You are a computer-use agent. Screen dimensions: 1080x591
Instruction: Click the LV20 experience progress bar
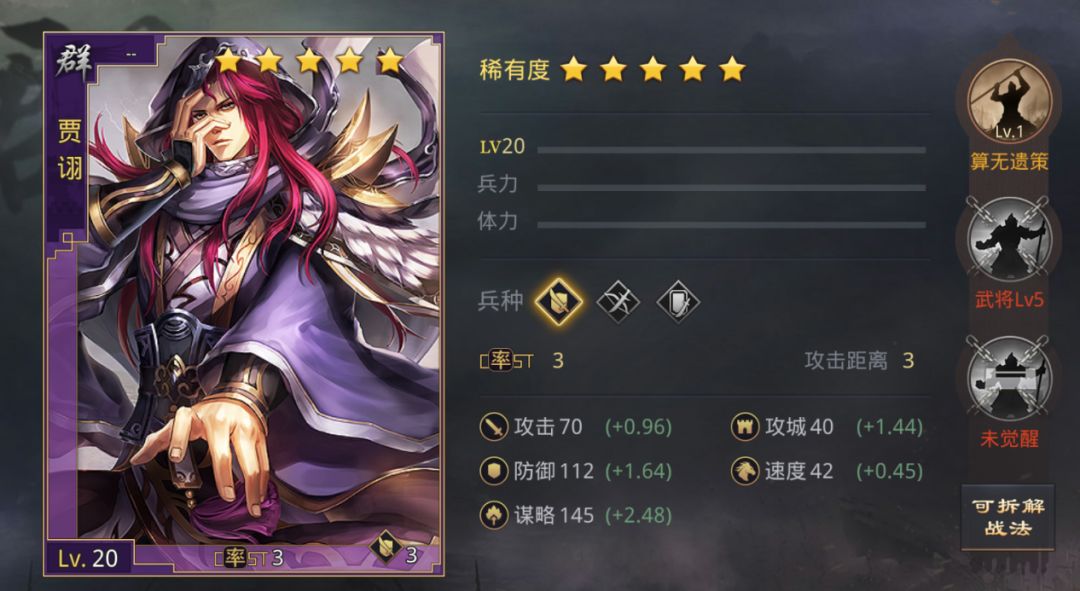731,149
